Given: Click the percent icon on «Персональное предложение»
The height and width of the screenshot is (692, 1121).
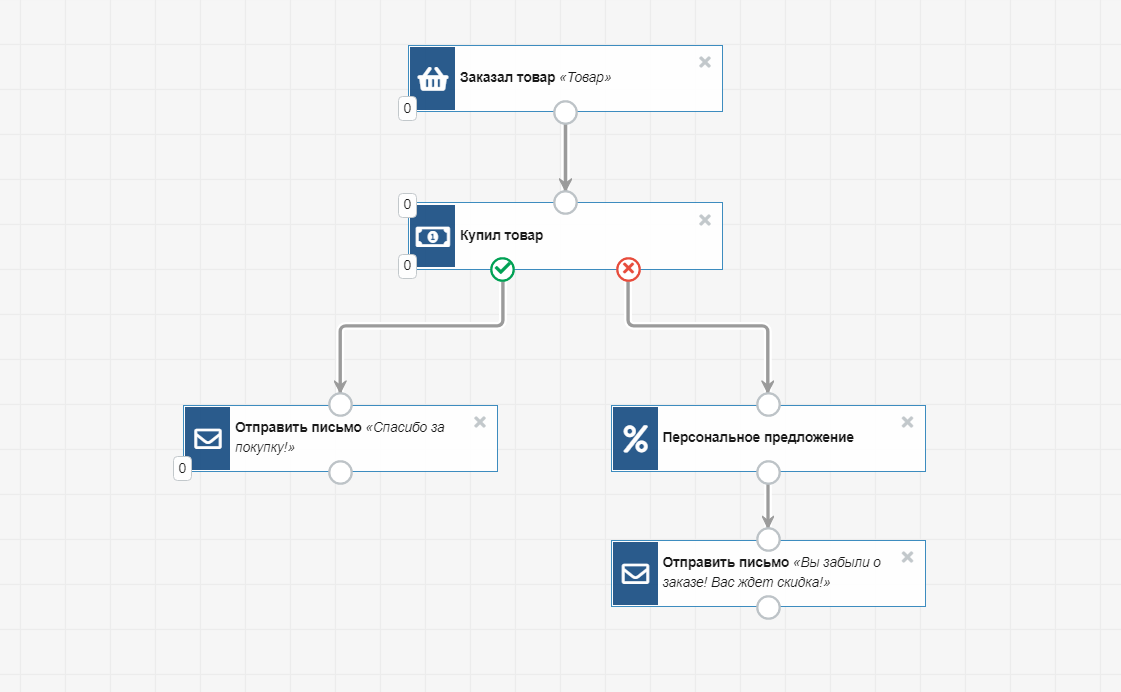Looking at the screenshot, I should click(x=635, y=438).
